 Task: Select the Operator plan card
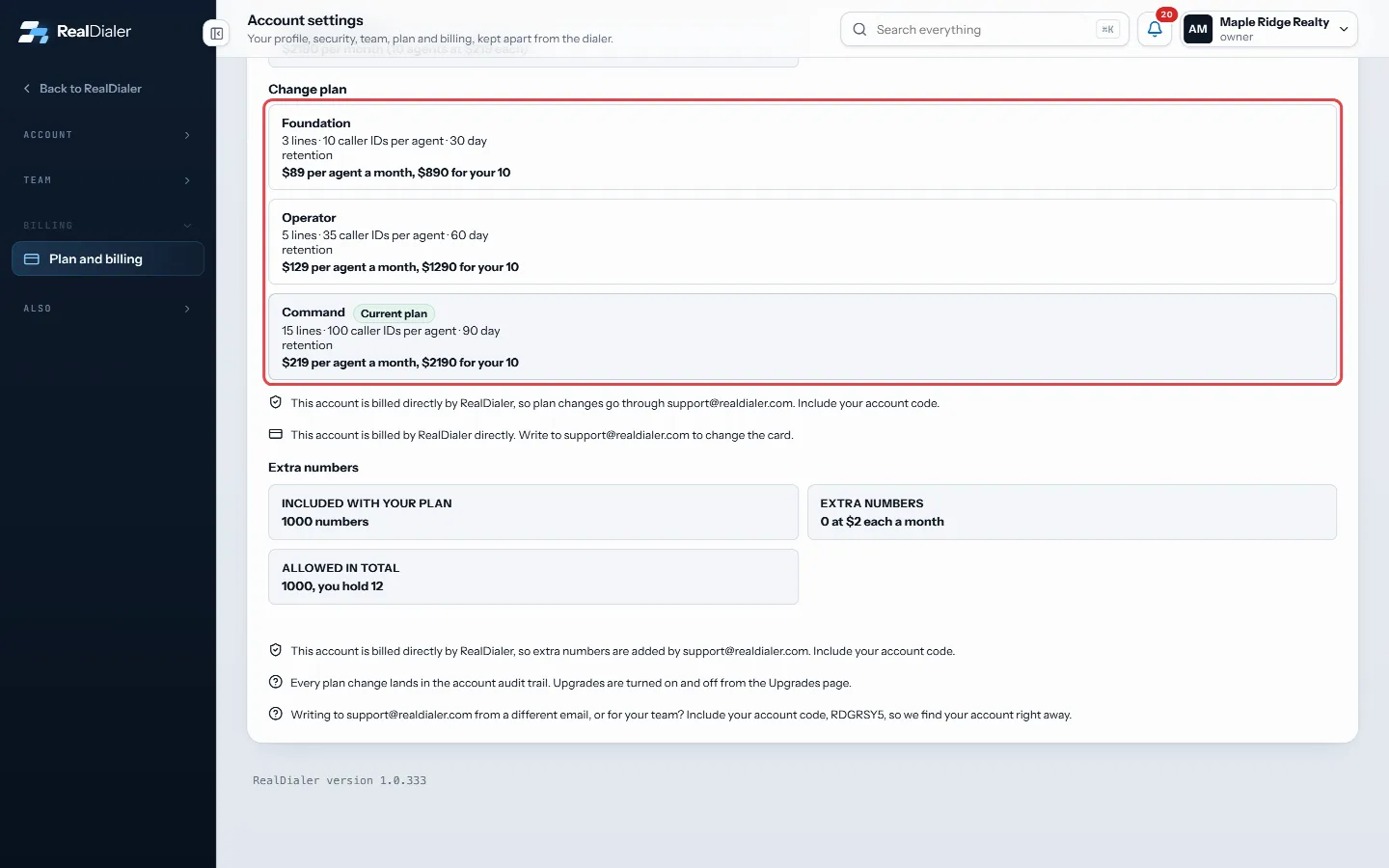click(803, 241)
